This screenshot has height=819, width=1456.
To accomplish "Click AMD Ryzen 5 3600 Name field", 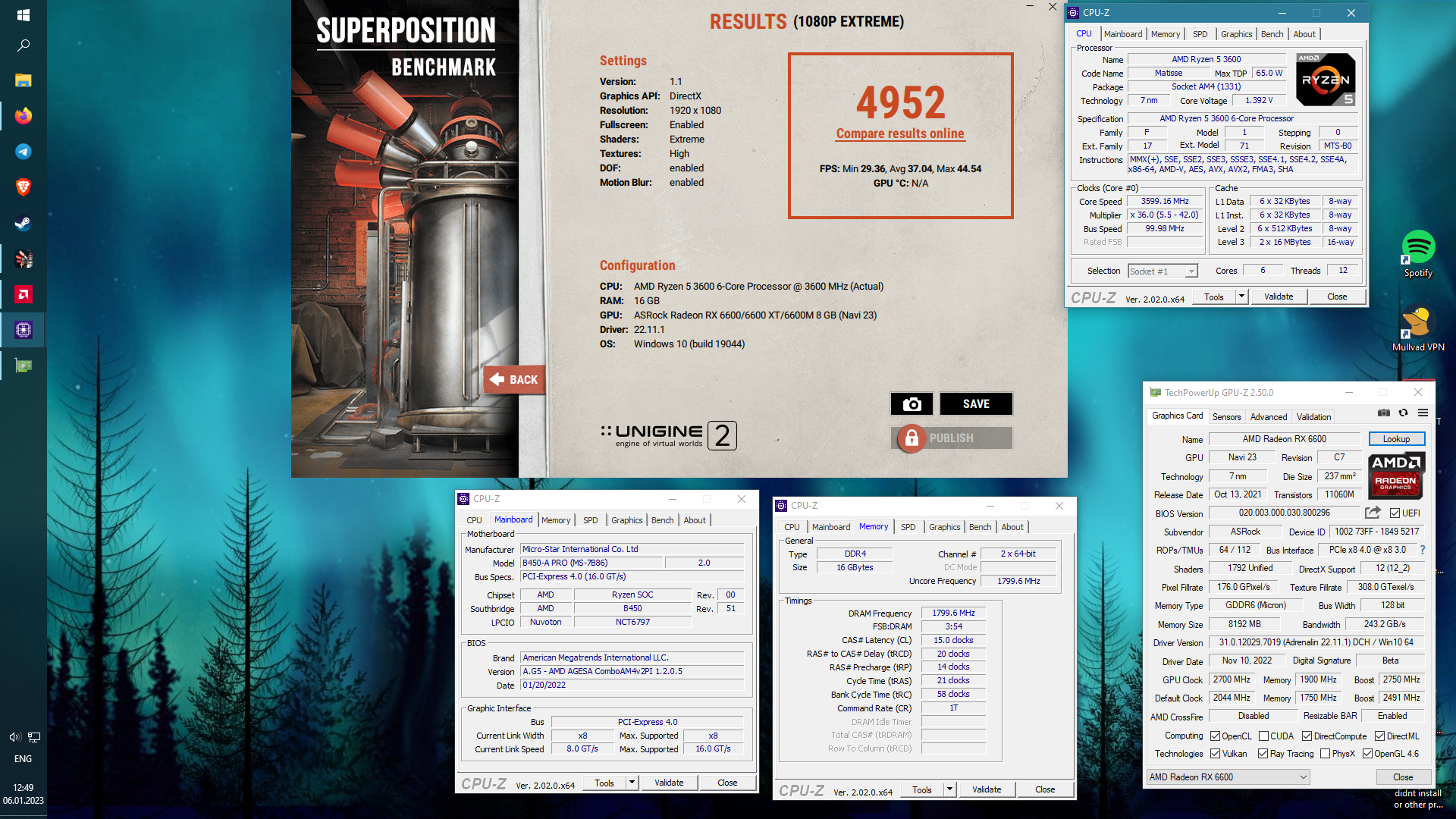I will [x=1207, y=59].
